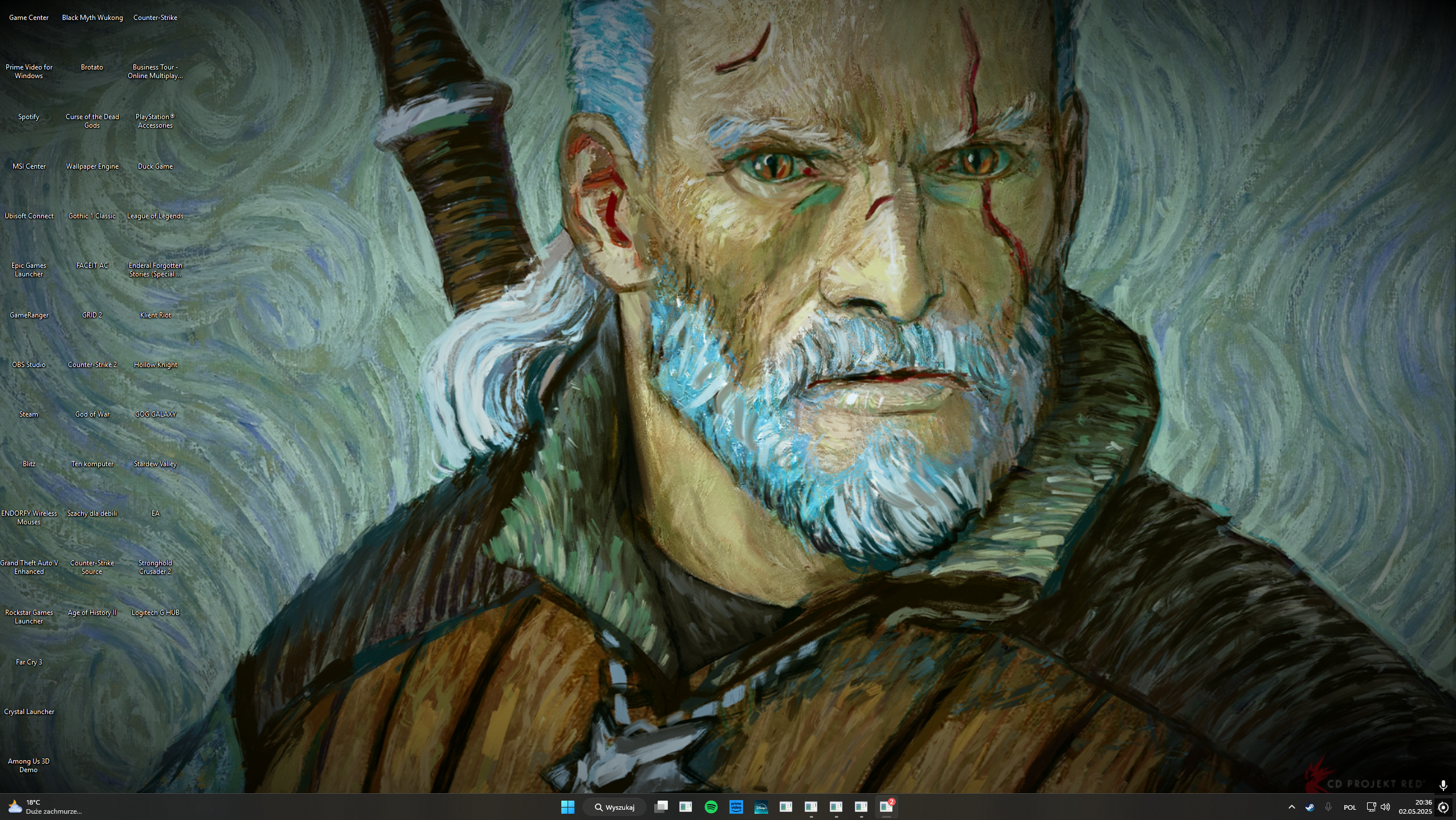Select the Black Myth Wukong shortcut
Viewport: 1456px width, 820px height.
click(92, 18)
